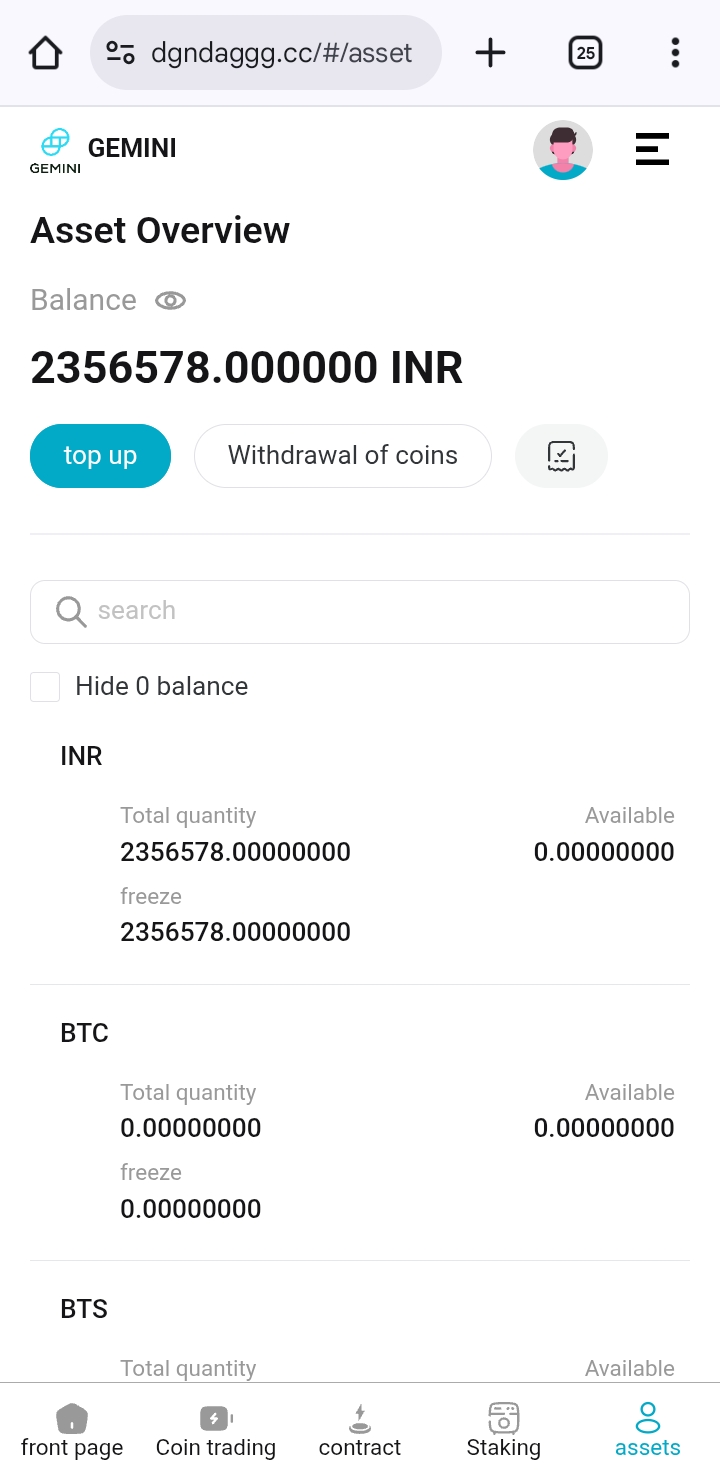The width and height of the screenshot is (720, 1476).
Task: Open the contract tab
Action: 360,1431
